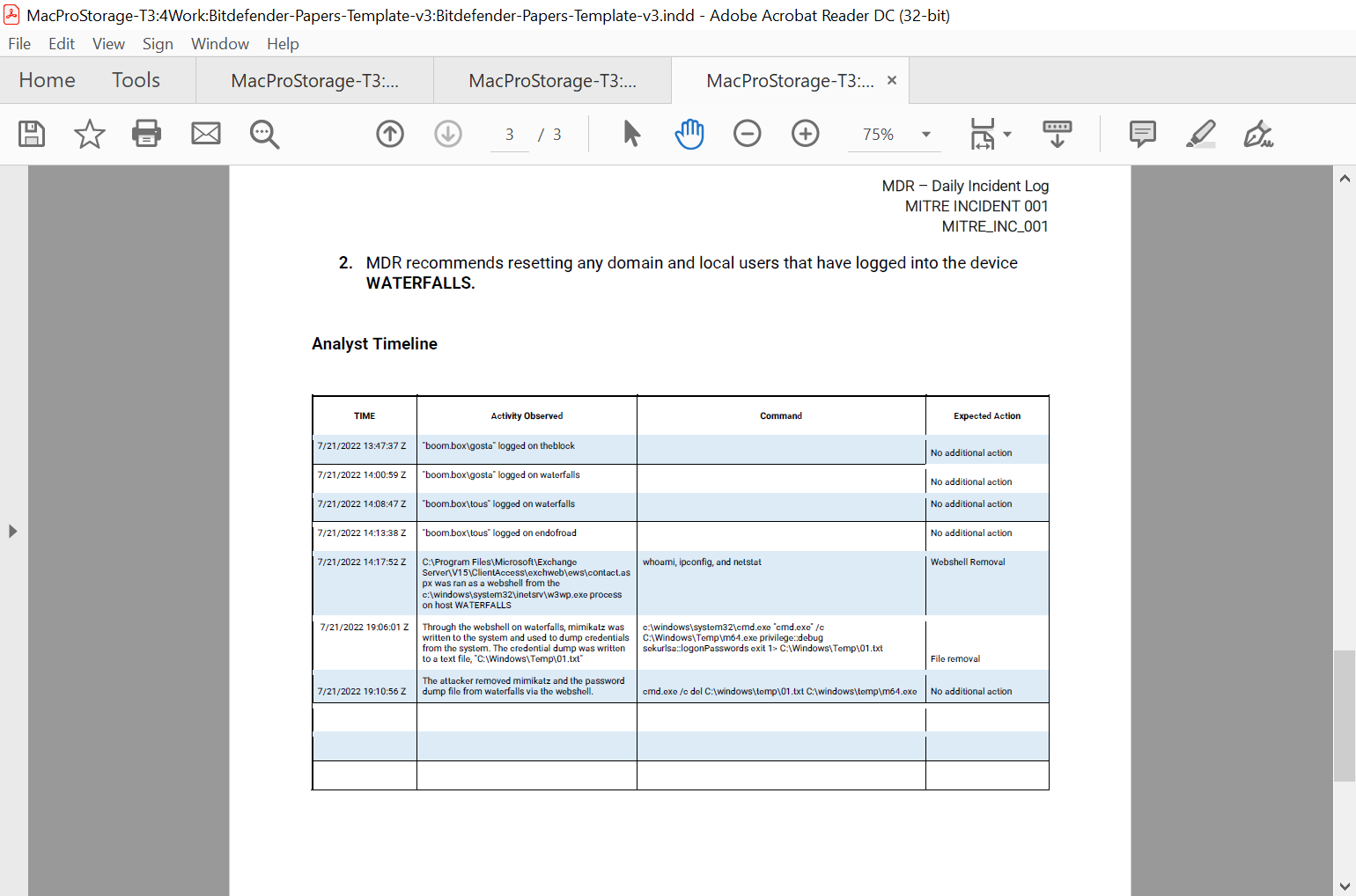Select the arrow Selection tool

click(x=631, y=134)
